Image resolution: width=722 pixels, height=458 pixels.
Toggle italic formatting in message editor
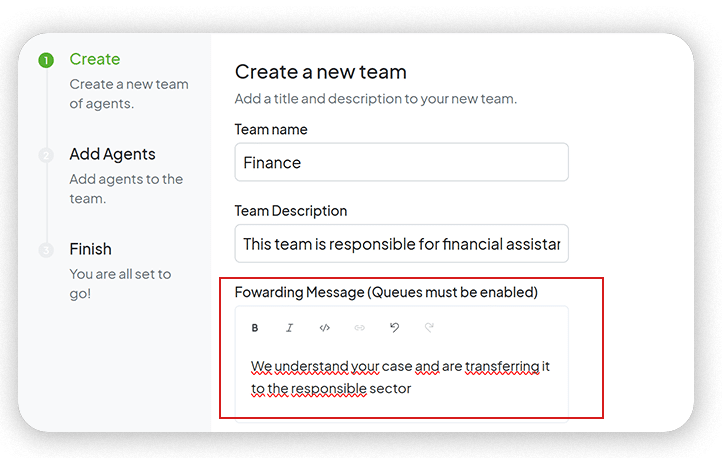[290, 328]
